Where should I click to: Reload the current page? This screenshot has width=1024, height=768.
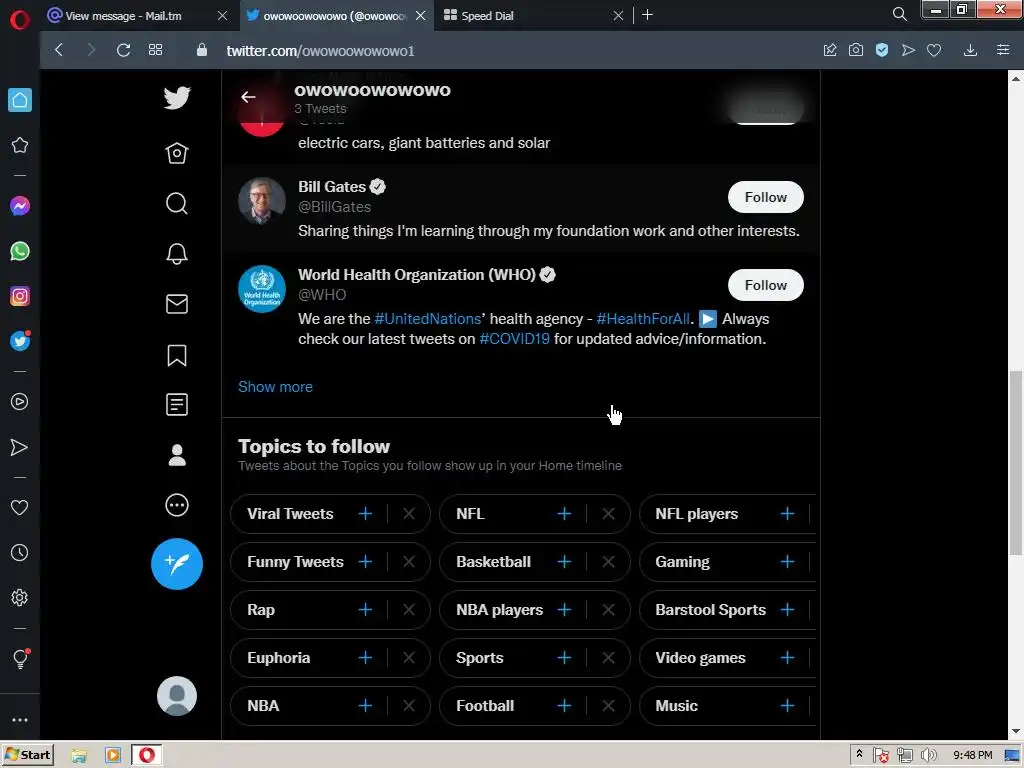123,50
